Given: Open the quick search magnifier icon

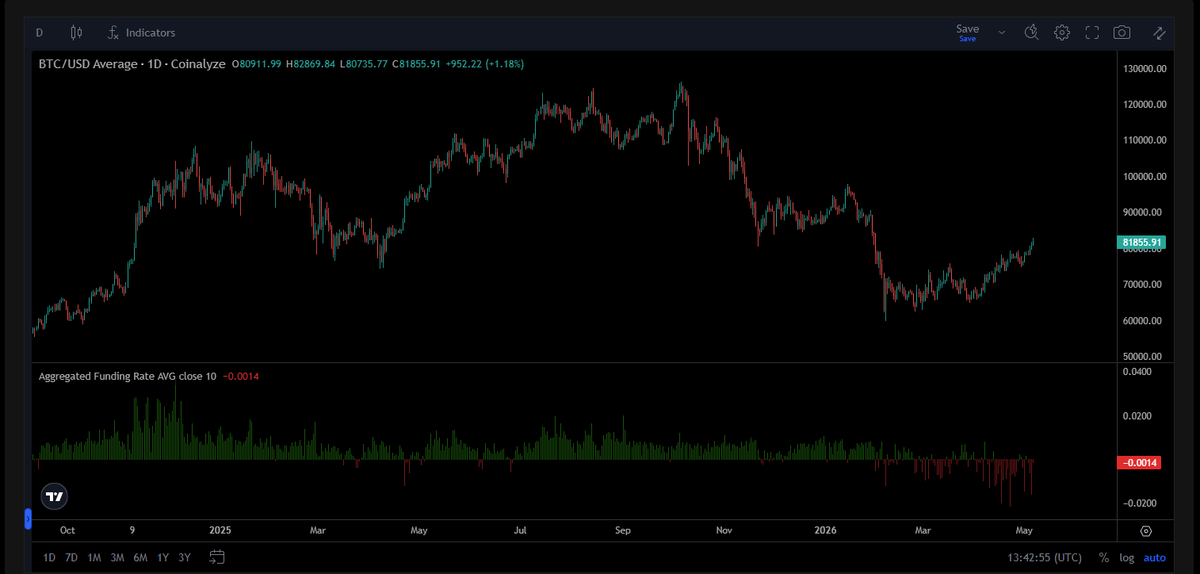Looking at the screenshot, I should pyautogui.click(x=1031, y=32).
